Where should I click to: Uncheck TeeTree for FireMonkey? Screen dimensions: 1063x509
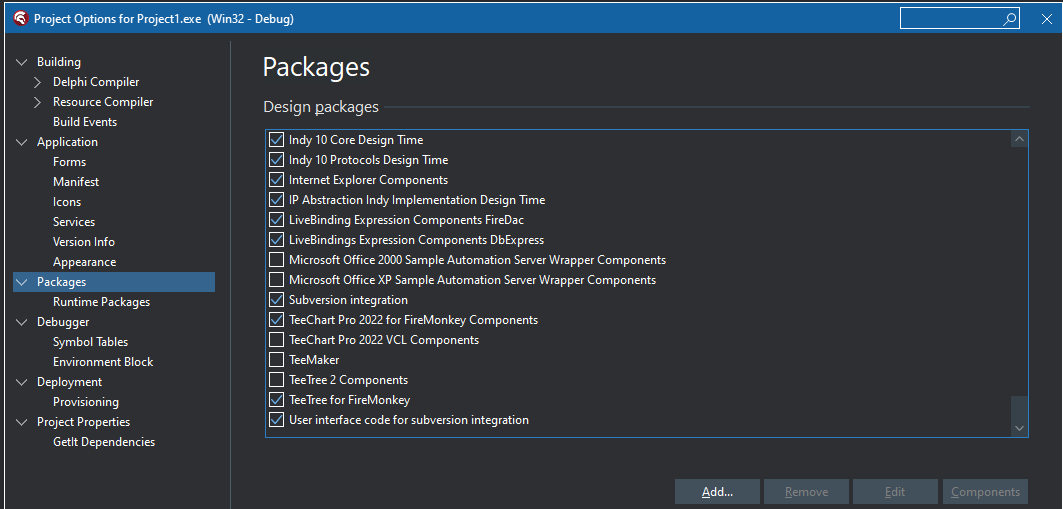click(x=277, y=400)
